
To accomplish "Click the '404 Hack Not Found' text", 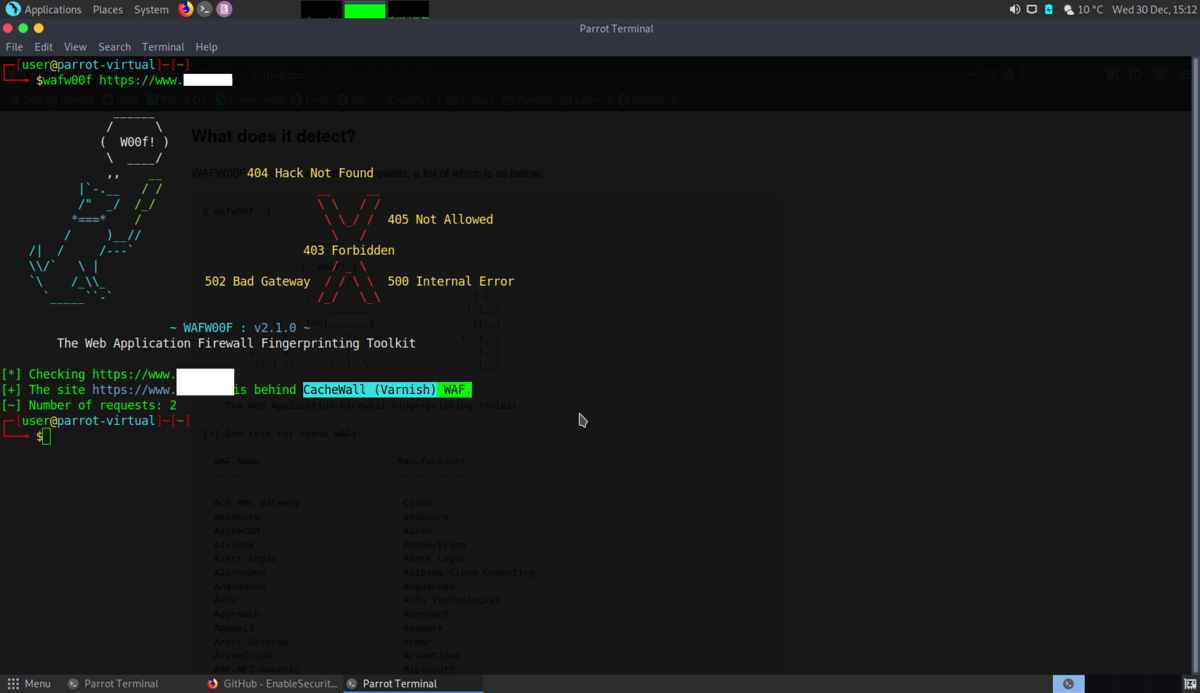I will 310,173.
